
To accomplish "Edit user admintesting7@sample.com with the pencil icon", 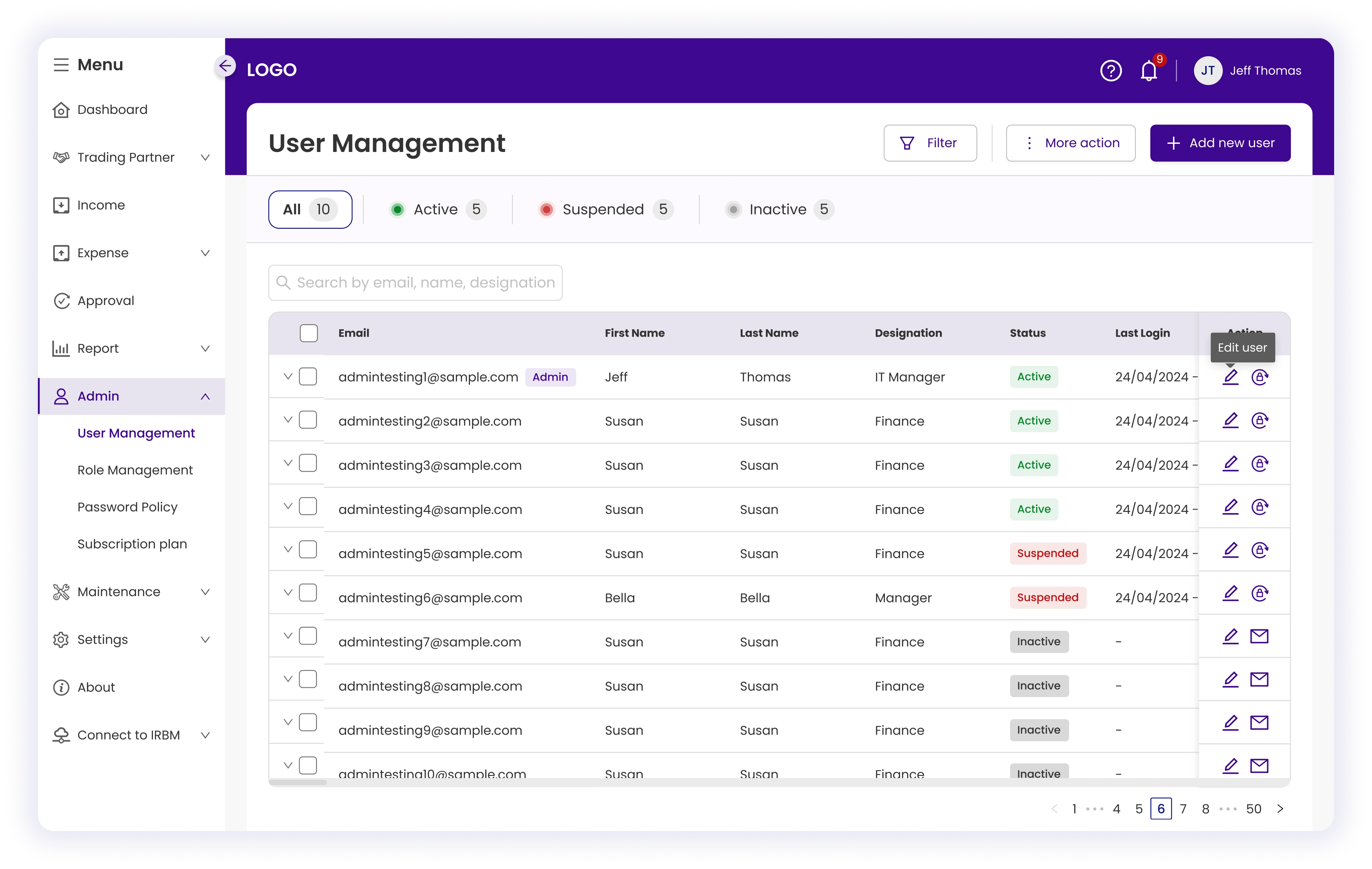I will [1231, 637].
